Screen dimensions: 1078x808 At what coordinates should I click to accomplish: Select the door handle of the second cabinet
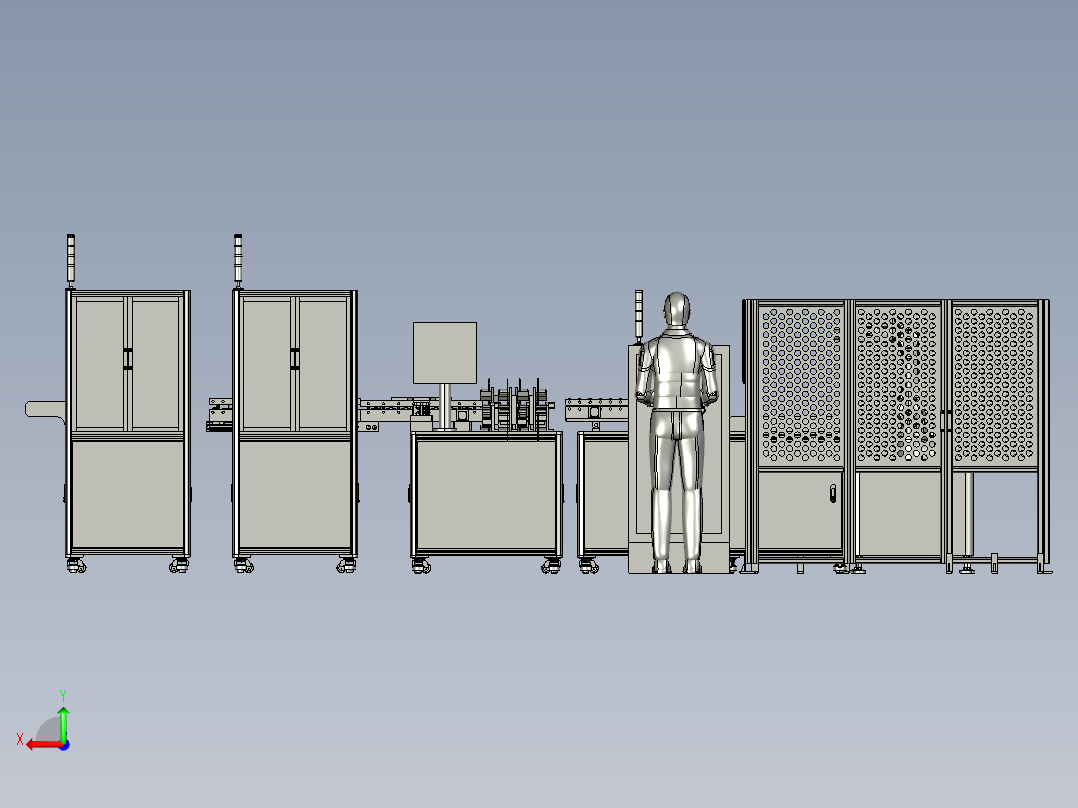(295, 359)
